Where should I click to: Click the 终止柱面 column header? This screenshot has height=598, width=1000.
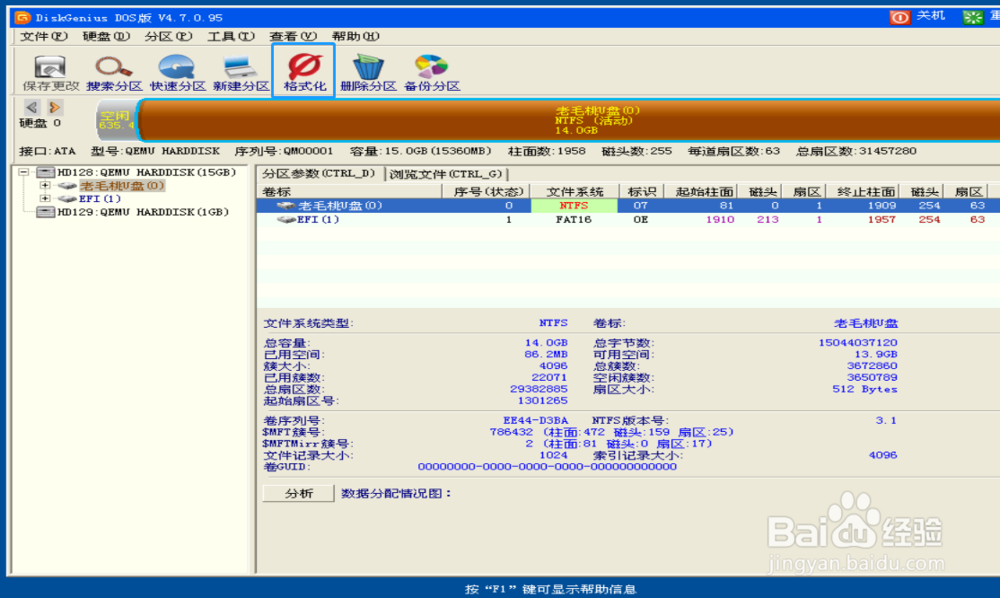863,191
